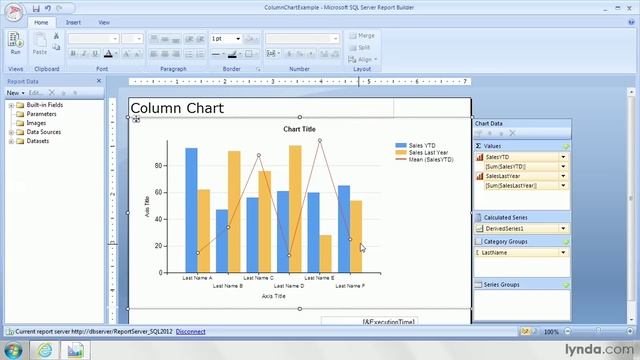Click the Cut scissors icon
This screenshot has width=640, height=360.
(x=56, y=36)
